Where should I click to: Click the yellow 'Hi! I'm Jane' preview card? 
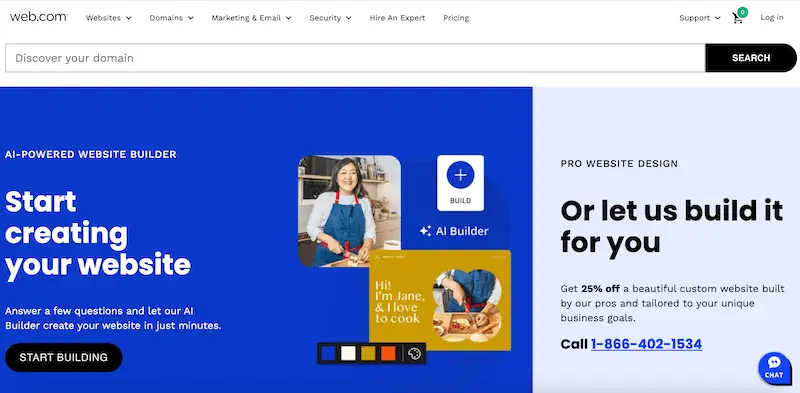440,300
